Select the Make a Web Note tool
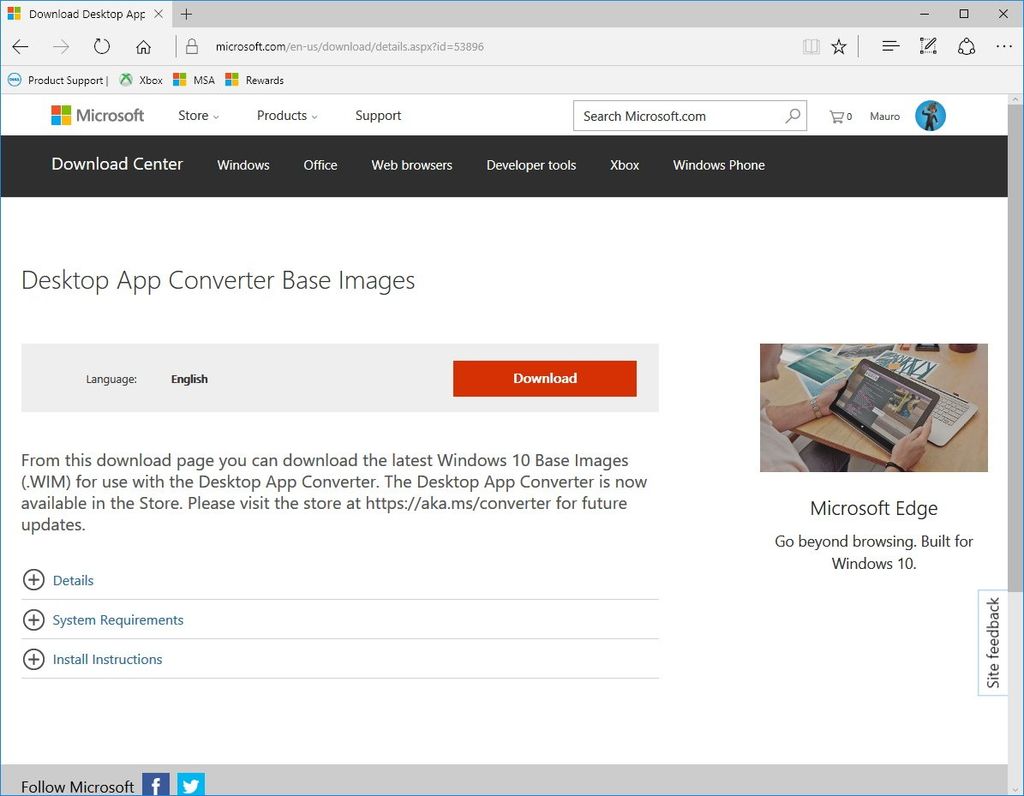Image resolution: width=1024 pixels, height=796 pixels. point(927,46)
